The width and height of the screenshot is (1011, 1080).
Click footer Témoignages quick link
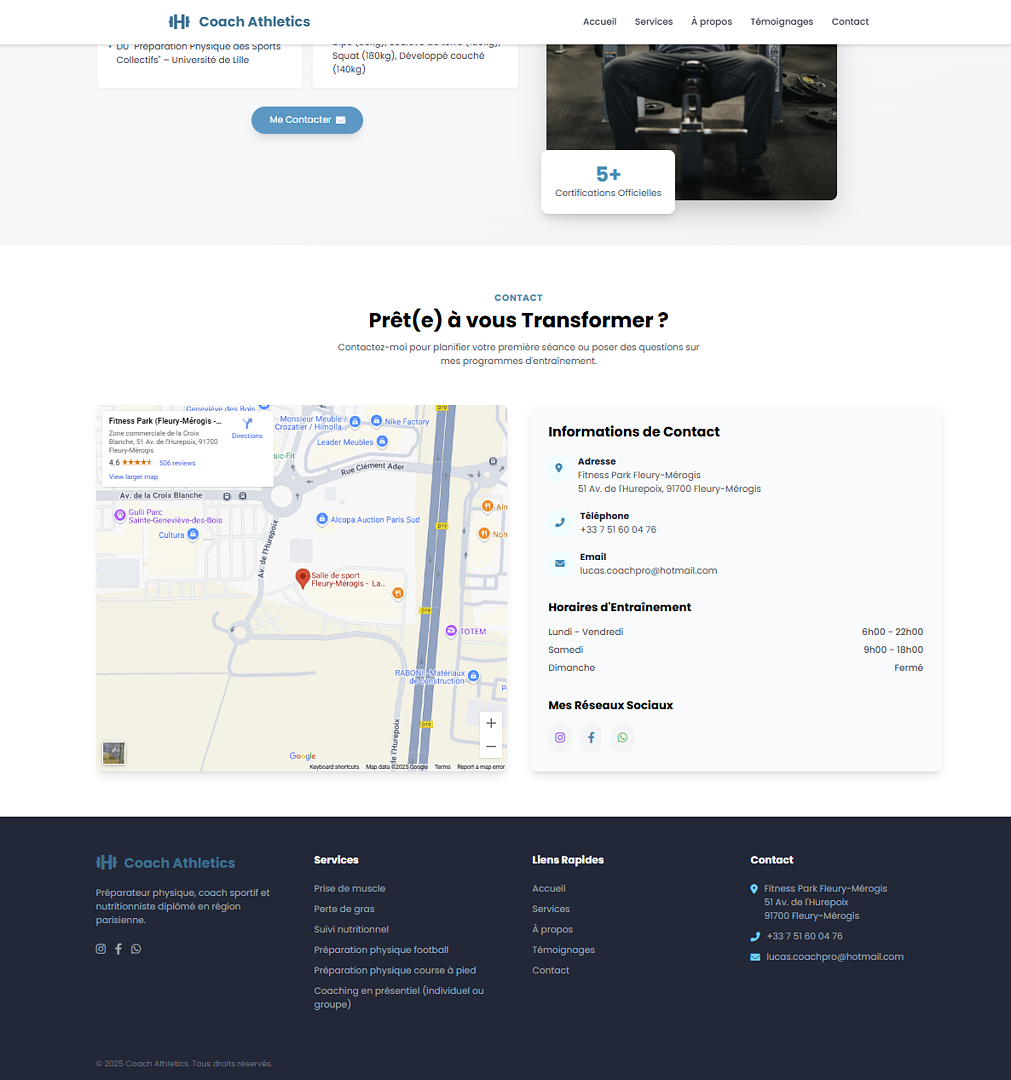coord(563,950)
